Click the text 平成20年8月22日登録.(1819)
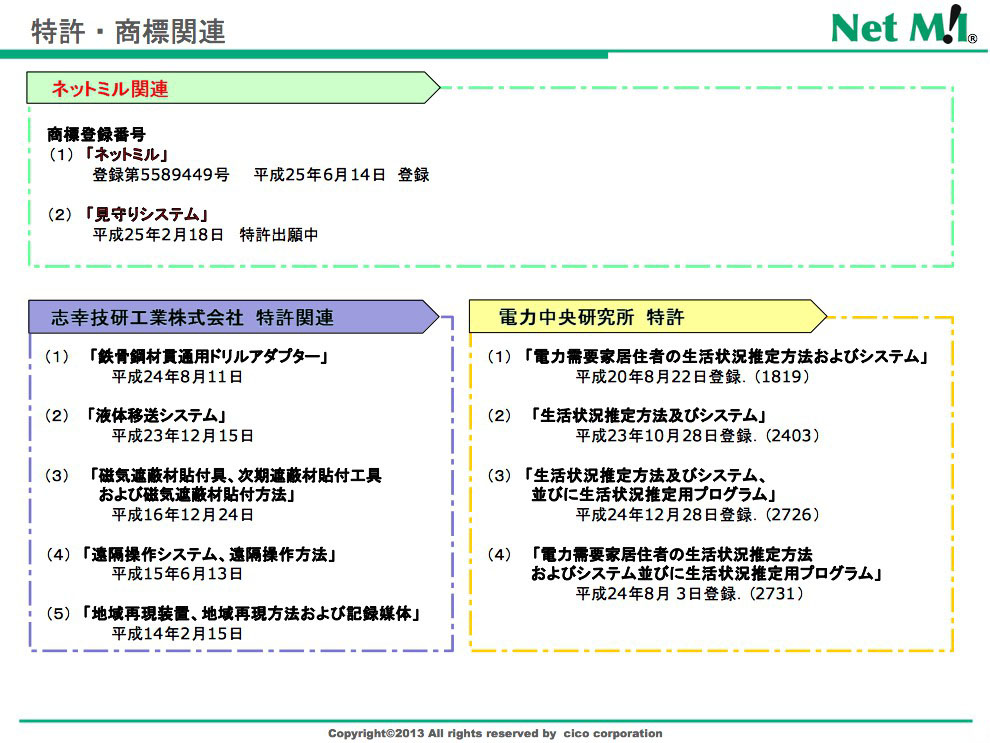The image size is (990, 743). [692, 377]
